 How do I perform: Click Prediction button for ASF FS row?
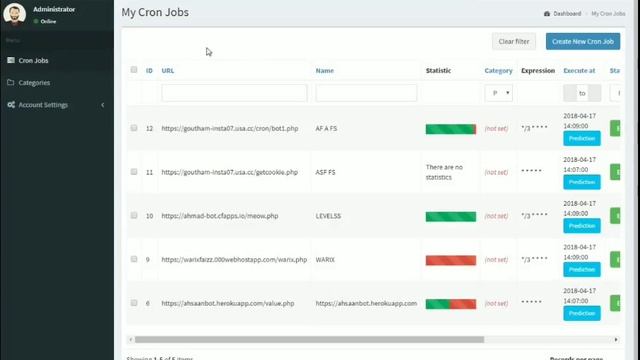(x=582, y=182)
